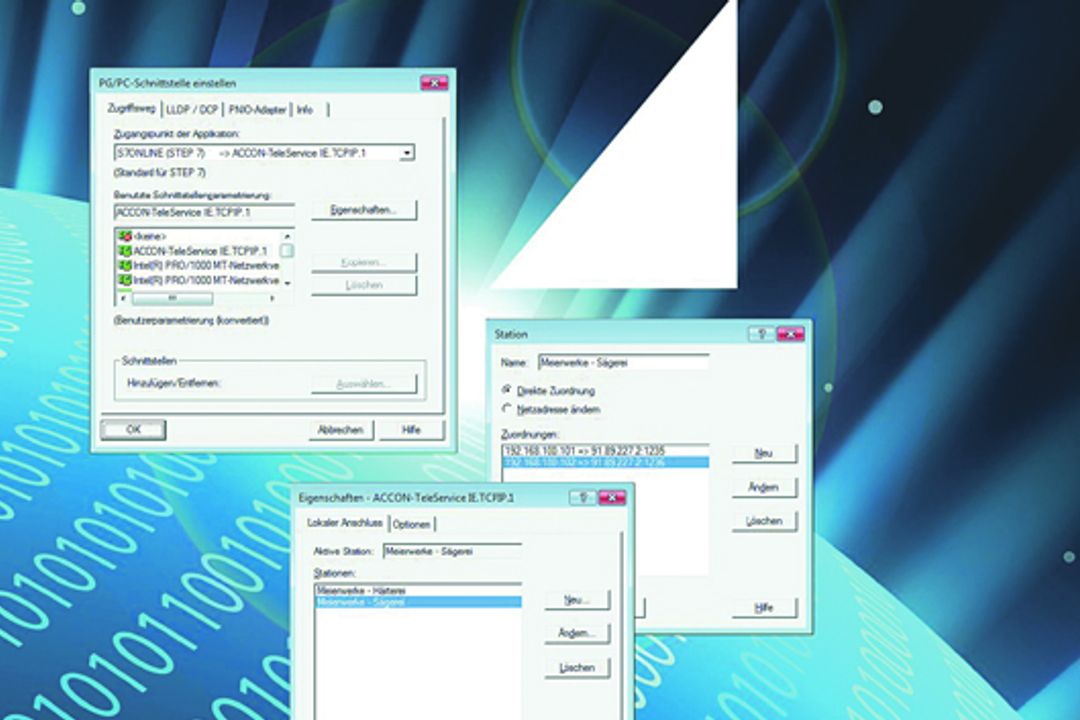Click Hilfe in the Station dialog
Viewport: 1080px width, 720px height.
click(x=764, y=608)
